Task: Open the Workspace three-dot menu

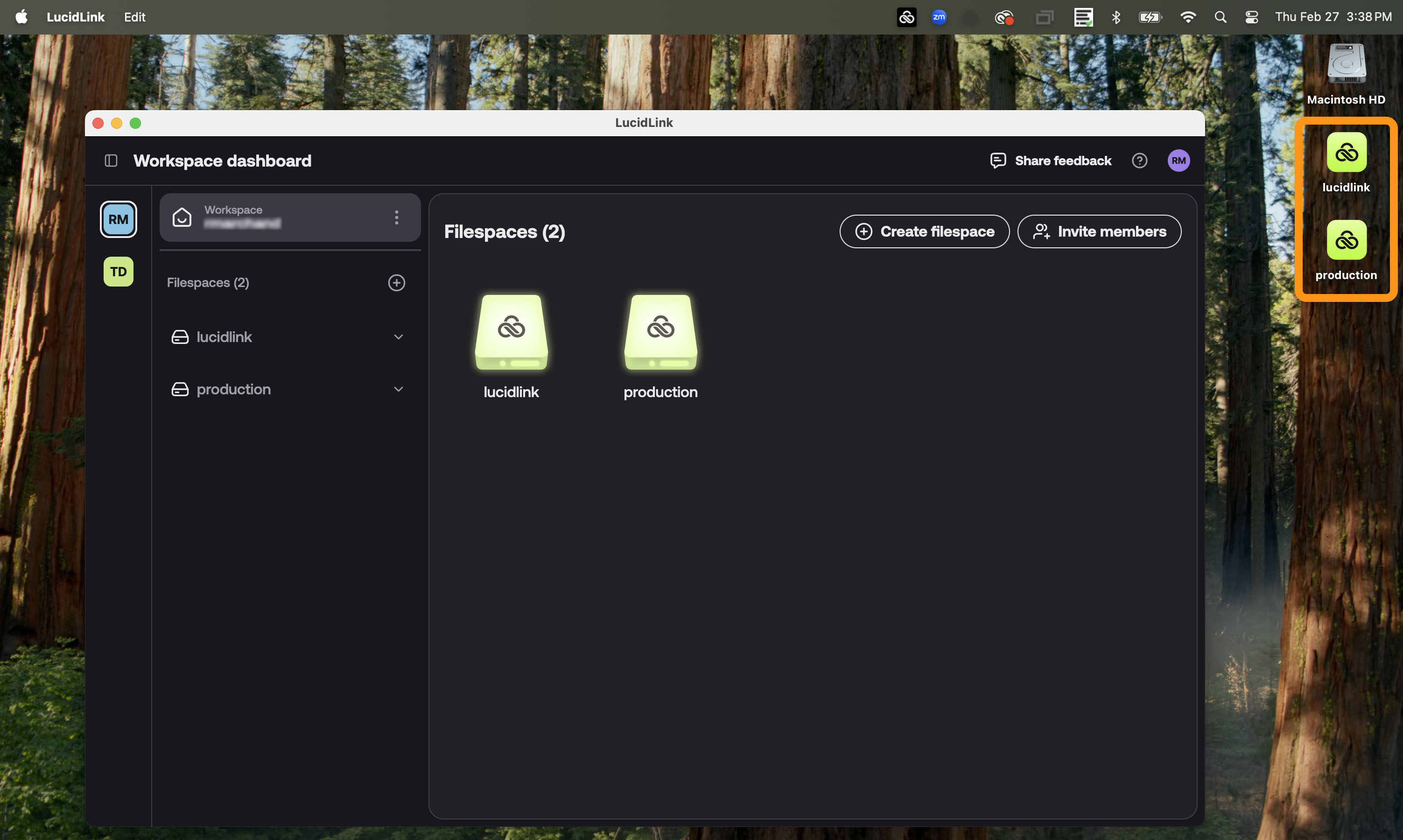Action: [x=396, y=217]
